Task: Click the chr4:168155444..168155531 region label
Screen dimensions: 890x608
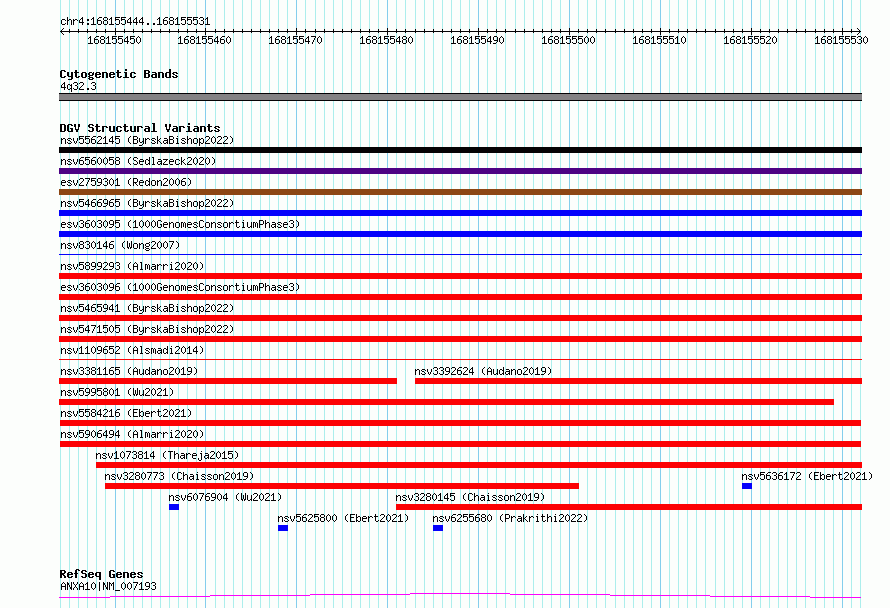Action: (135, 21)
